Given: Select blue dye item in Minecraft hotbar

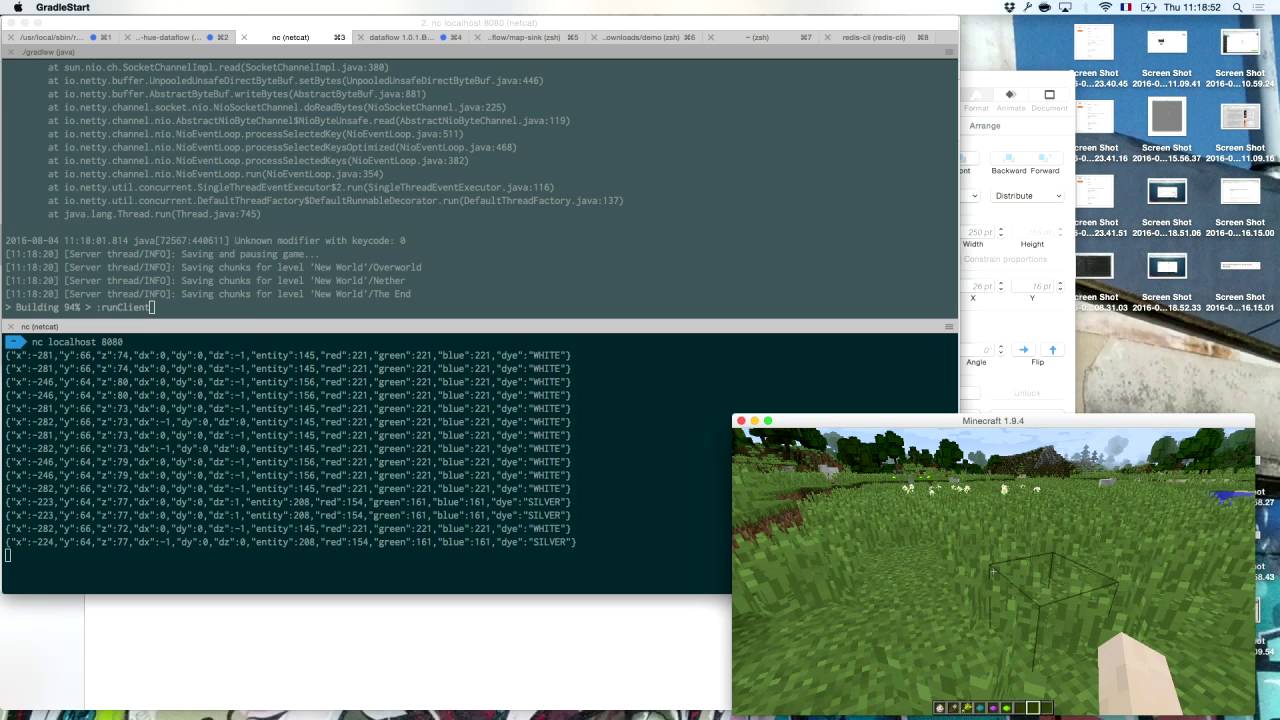Looking at the screenshot, I should pos(980,708).
